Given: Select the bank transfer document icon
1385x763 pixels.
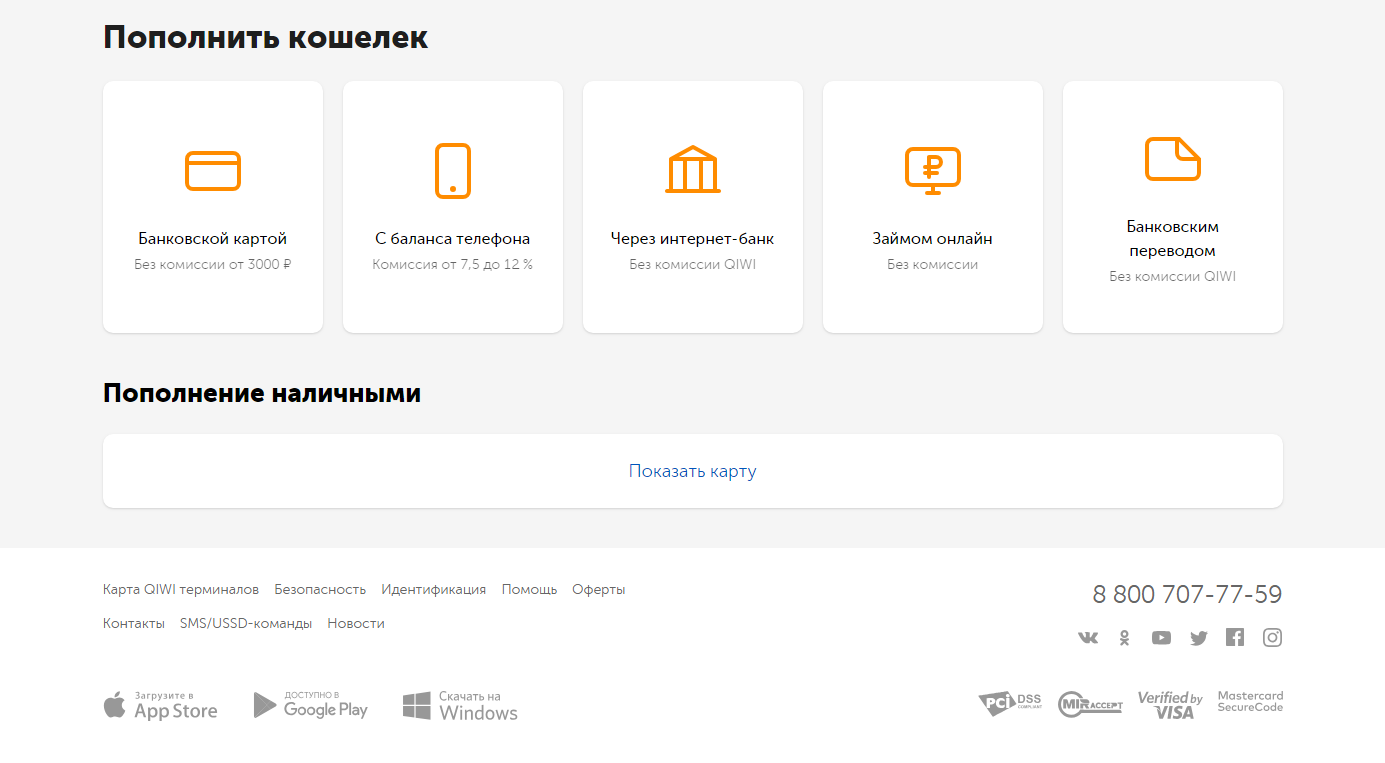Looking at the screenshot, I should (1172, 160).
